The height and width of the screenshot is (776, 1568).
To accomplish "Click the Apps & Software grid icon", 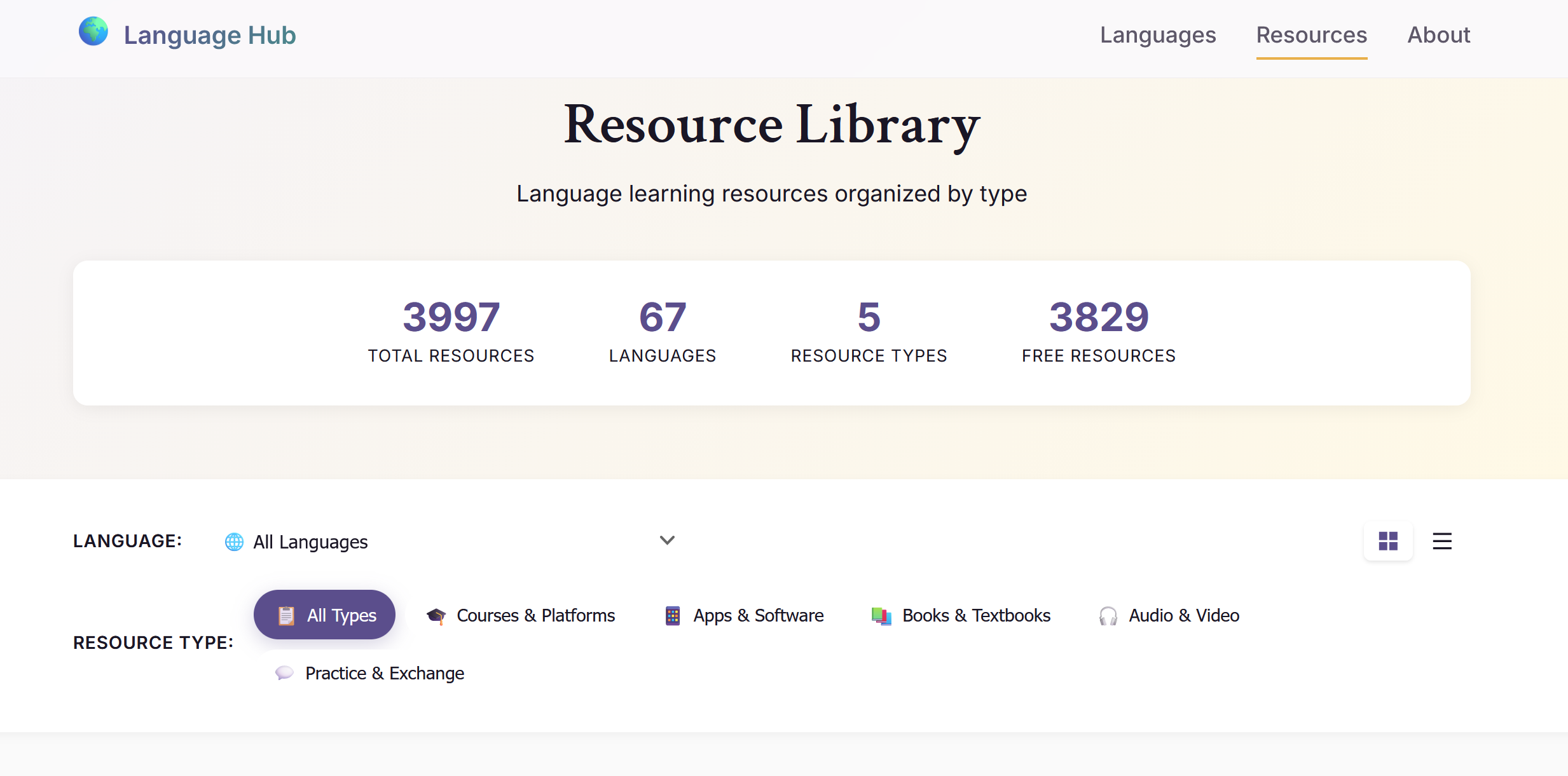I will click(673, 616).
